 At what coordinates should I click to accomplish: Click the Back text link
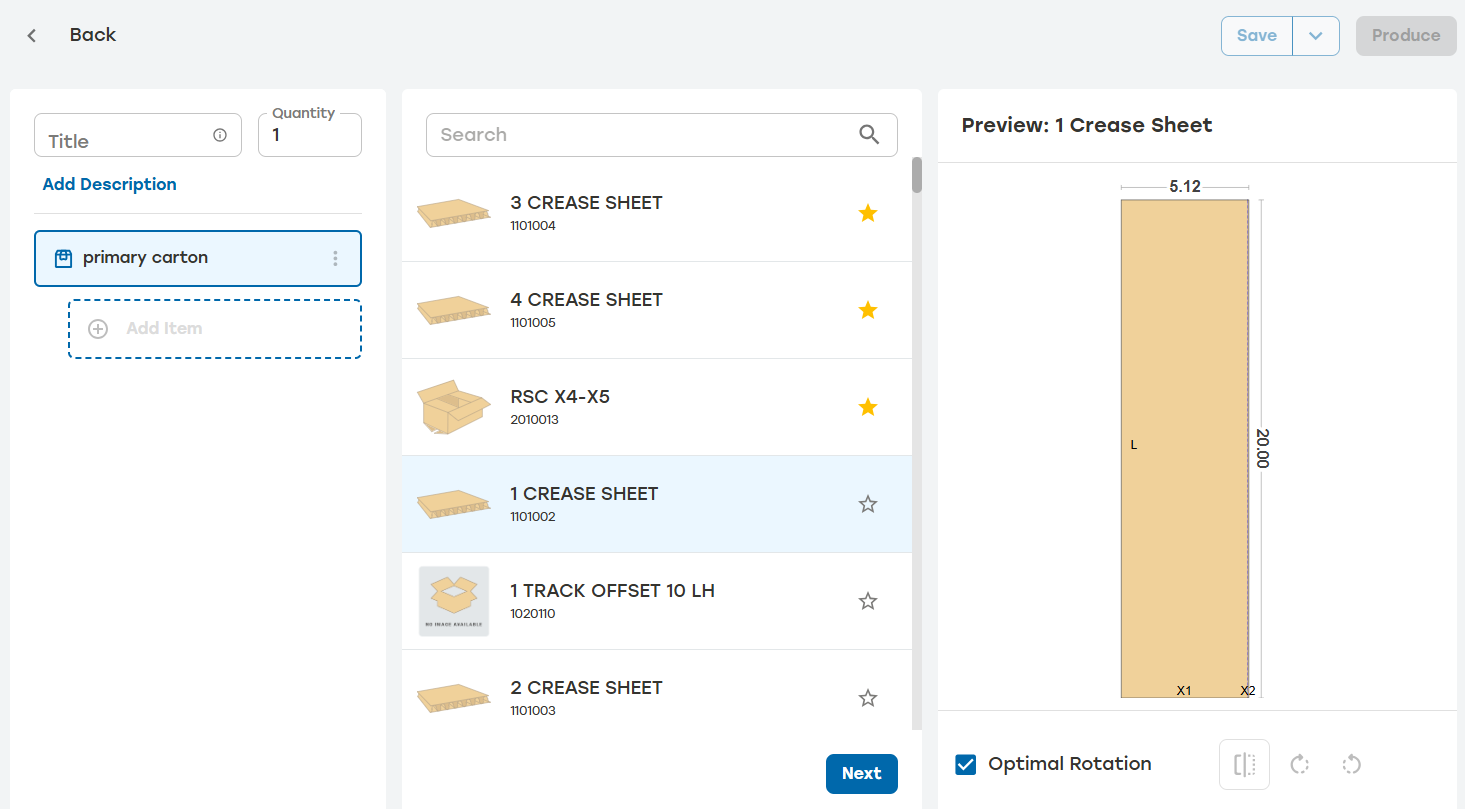(93, 35)
